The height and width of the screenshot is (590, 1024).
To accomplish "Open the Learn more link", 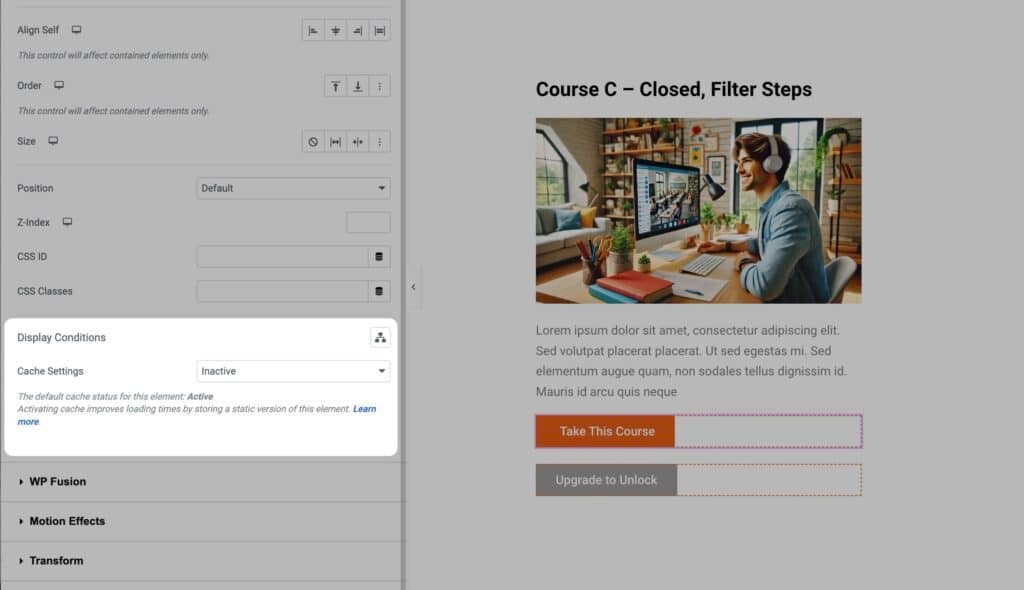I will (364, 409).
